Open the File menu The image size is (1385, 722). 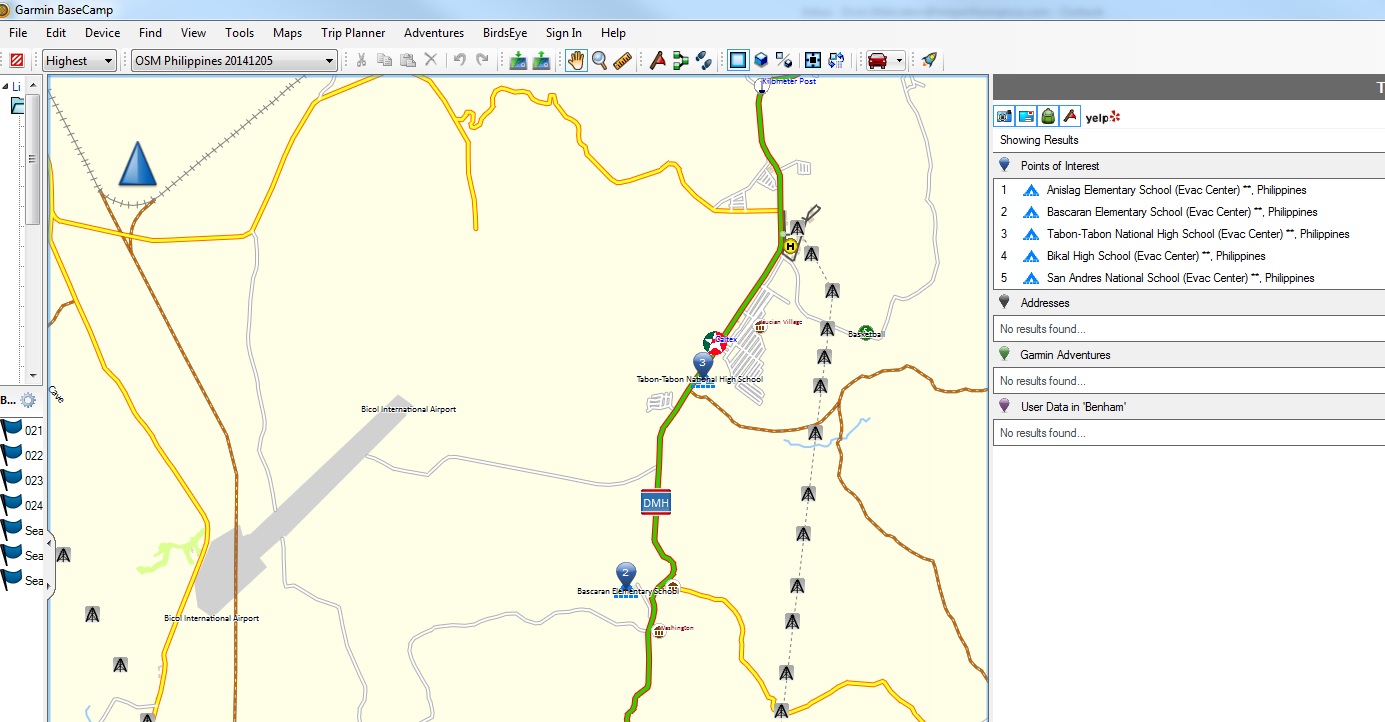[x=18, y=33]
